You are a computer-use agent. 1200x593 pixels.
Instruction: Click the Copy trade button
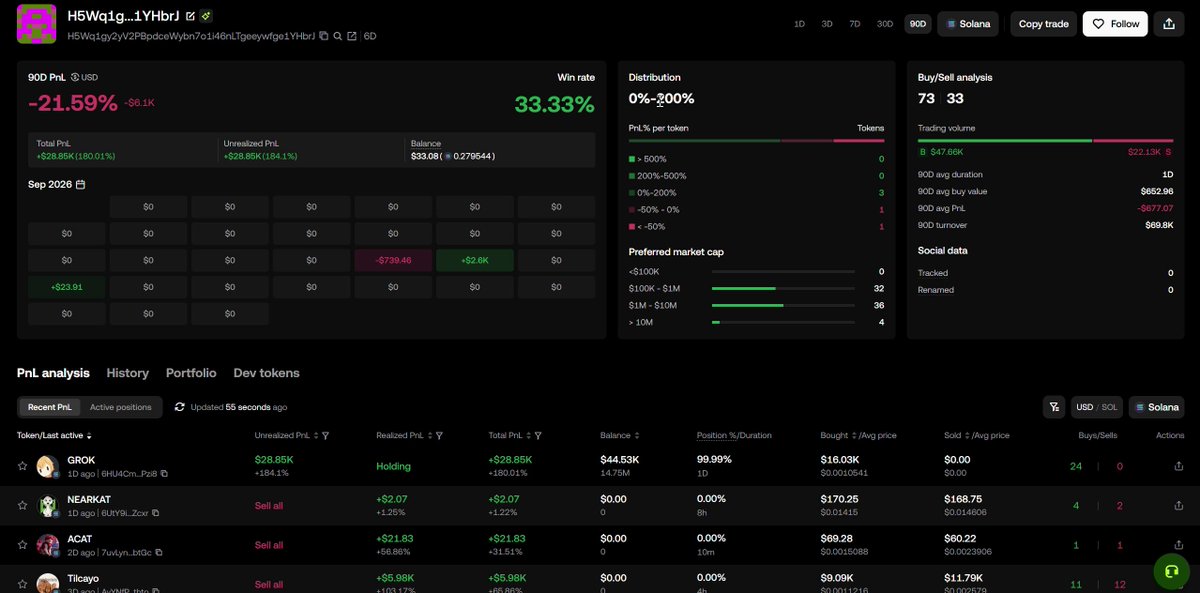pyautogui.click(x=1044, y=24)
